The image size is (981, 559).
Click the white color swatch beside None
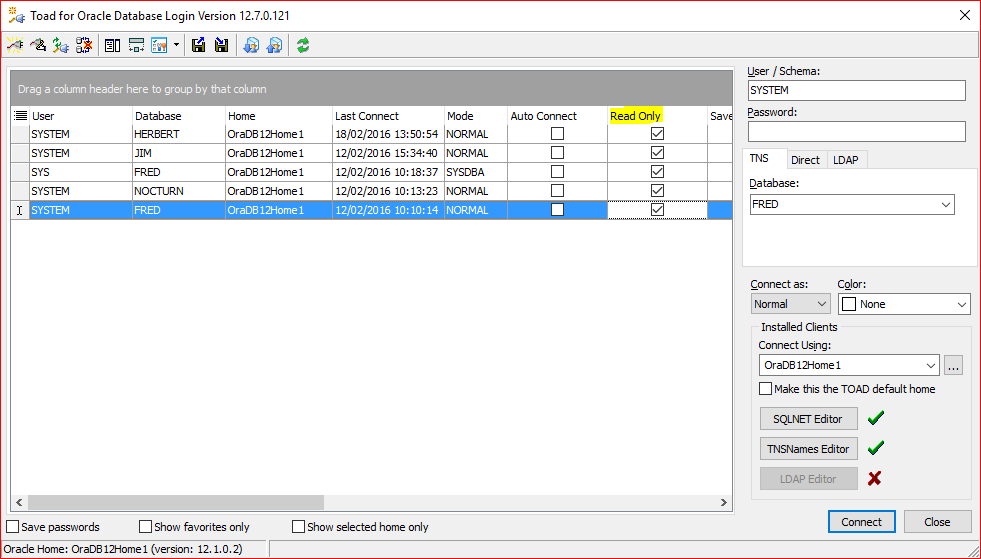[849, 304]
